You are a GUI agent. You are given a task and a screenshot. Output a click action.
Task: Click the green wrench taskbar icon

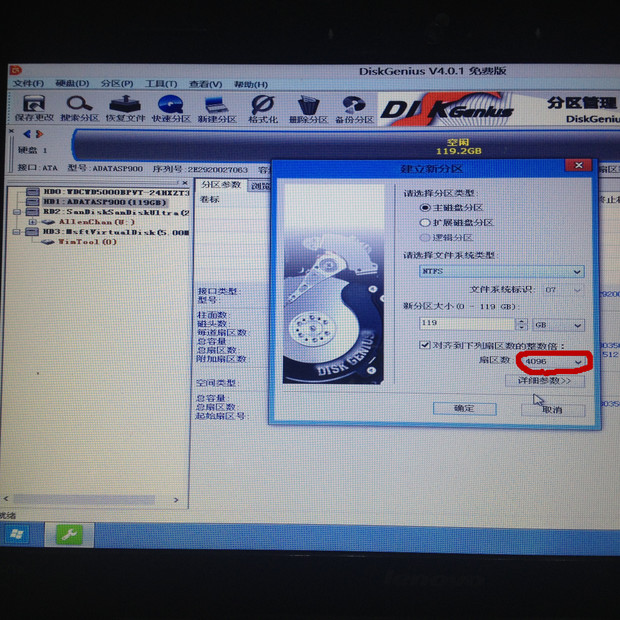[x=69, y=535]
